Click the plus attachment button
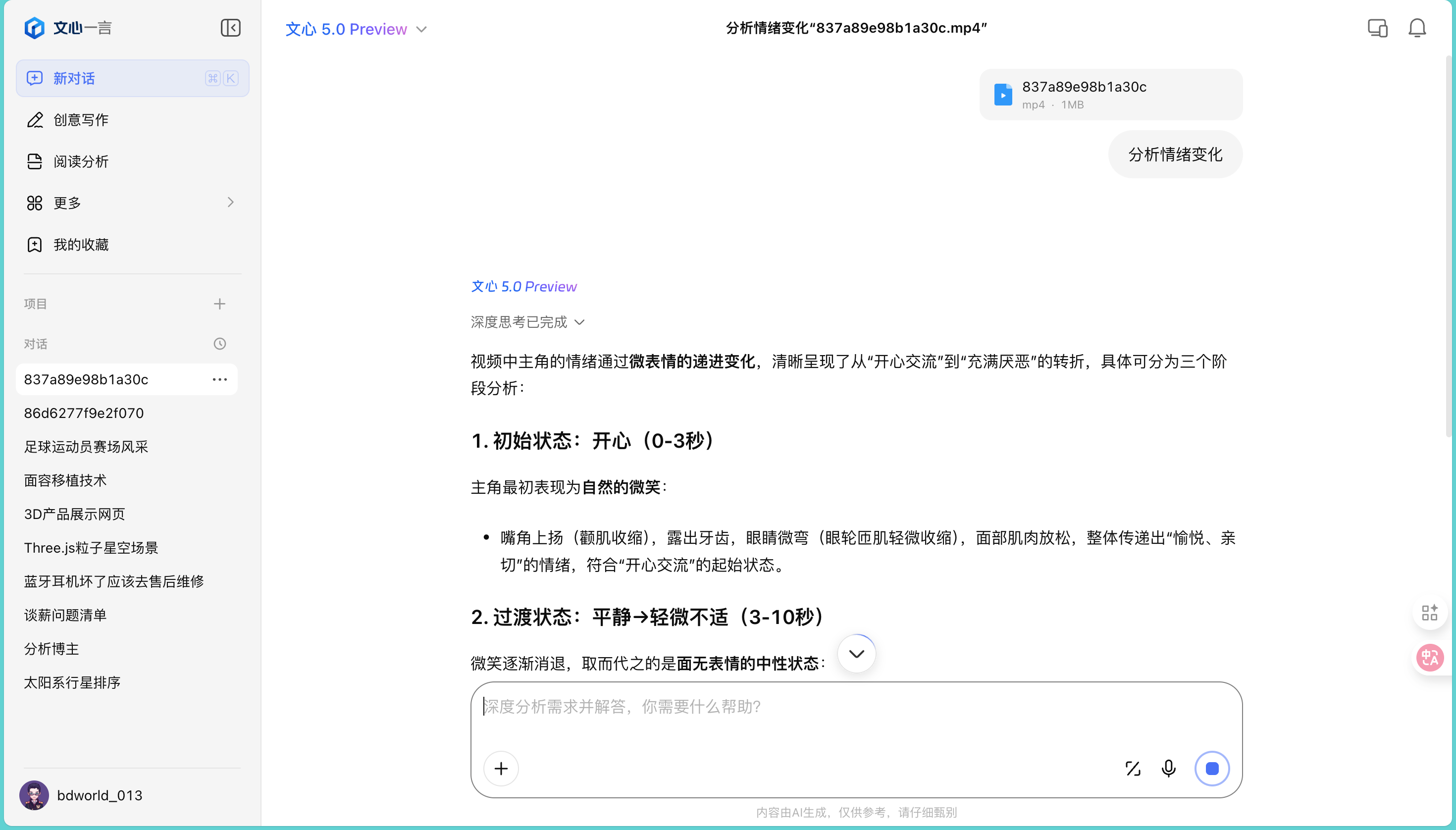Image resolution: width=1456 pixels, height=830 pixels. coord(501,769)
